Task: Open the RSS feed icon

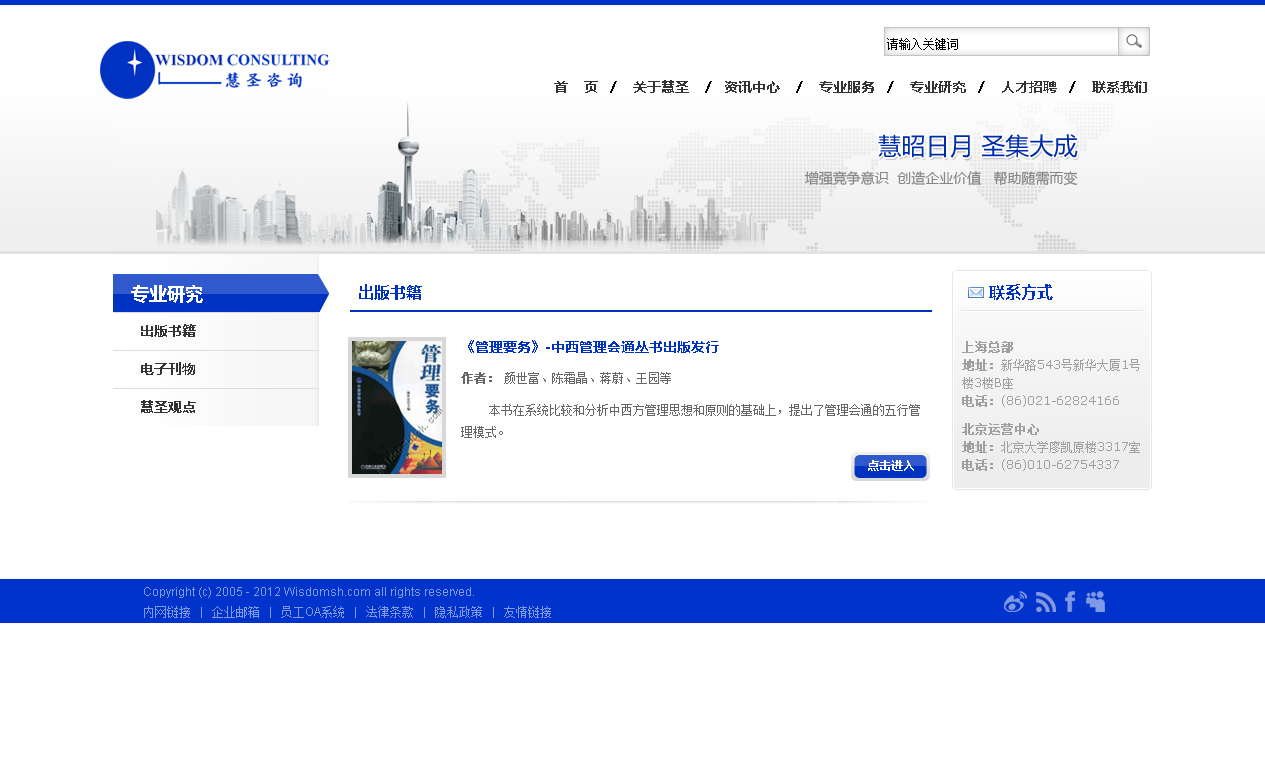Action: tap(1045, 602)
